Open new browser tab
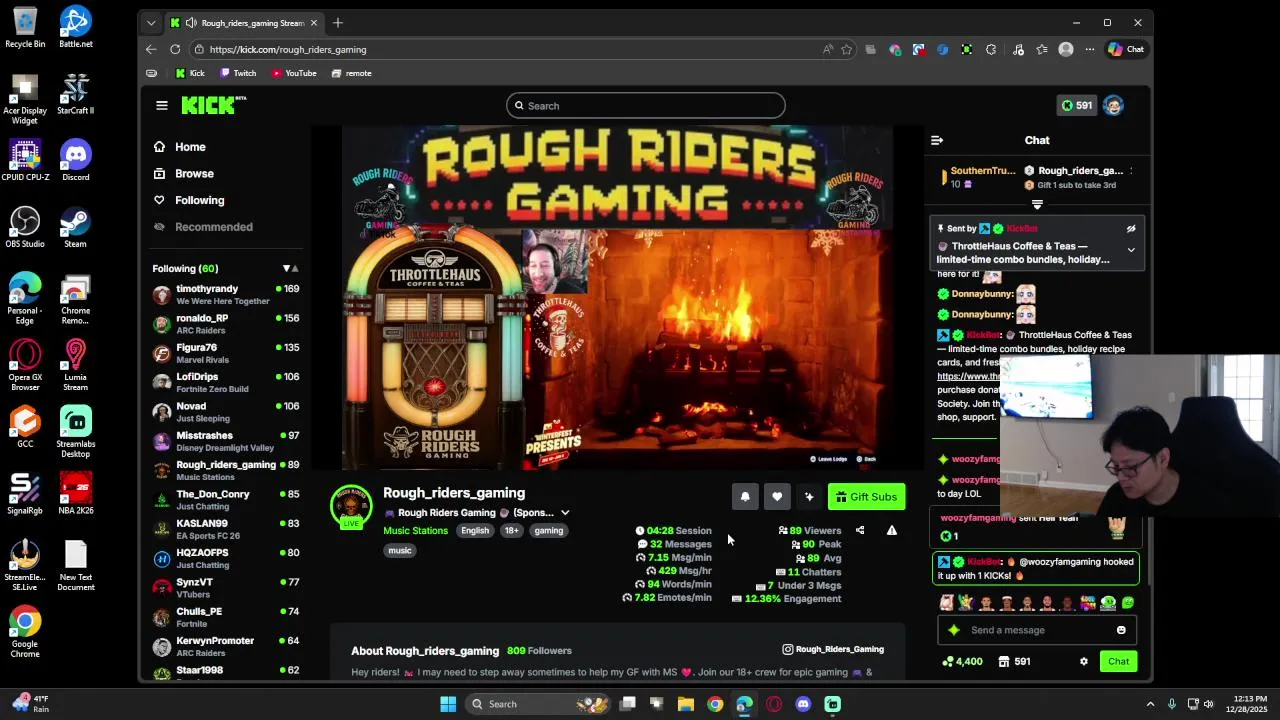The image size is (1280, 720). tap(338, 22)
